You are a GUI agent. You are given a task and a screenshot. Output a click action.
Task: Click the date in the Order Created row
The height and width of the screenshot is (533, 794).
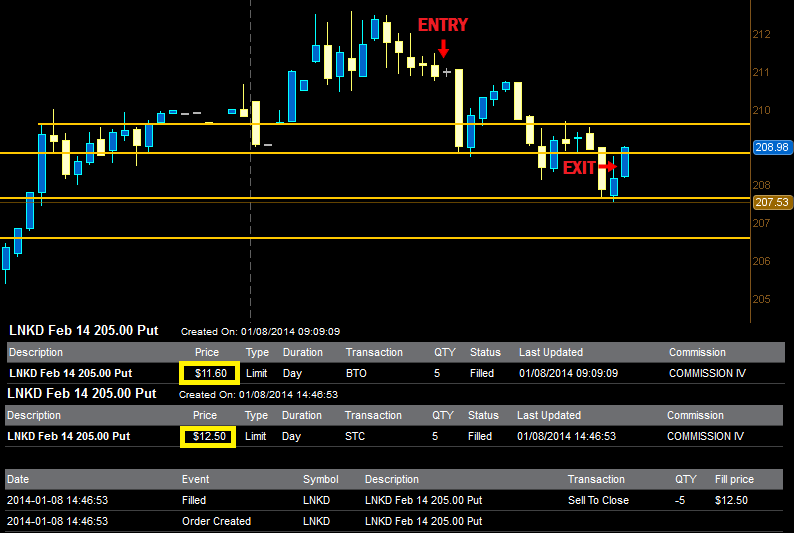57,521
